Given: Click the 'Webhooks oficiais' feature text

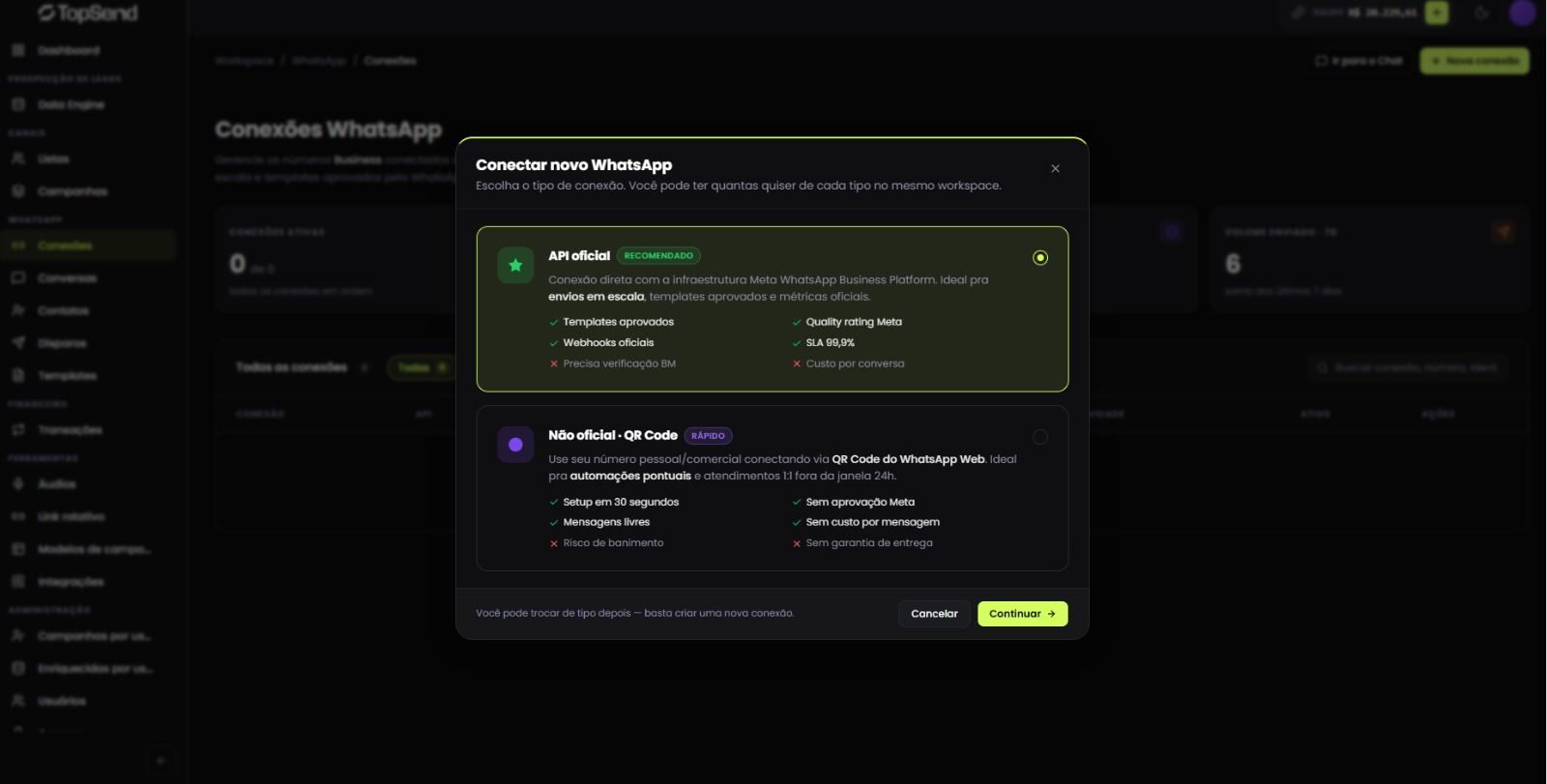Looking at the screenshot, I should (608, 342).
